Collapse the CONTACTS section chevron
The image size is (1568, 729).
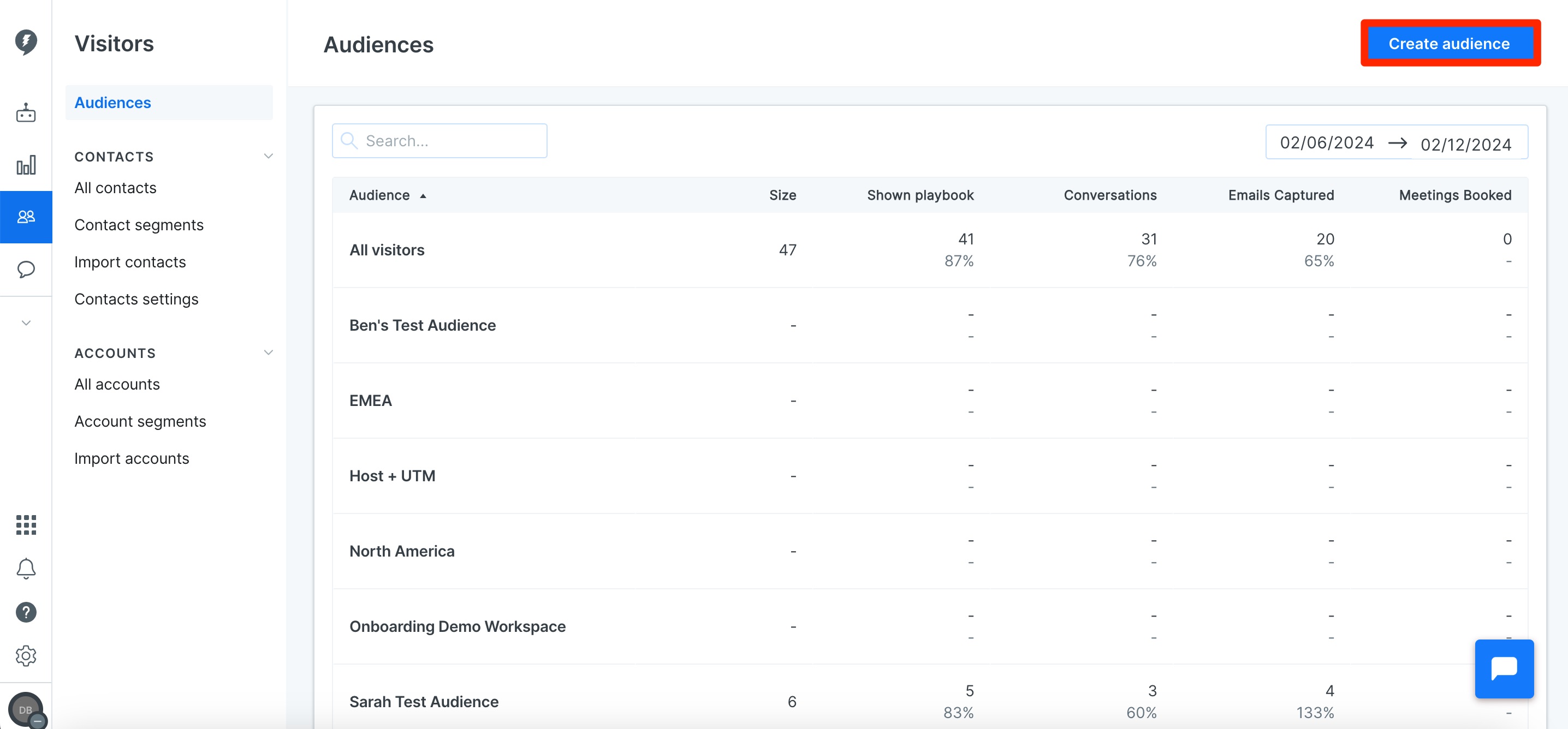(268, 157)
